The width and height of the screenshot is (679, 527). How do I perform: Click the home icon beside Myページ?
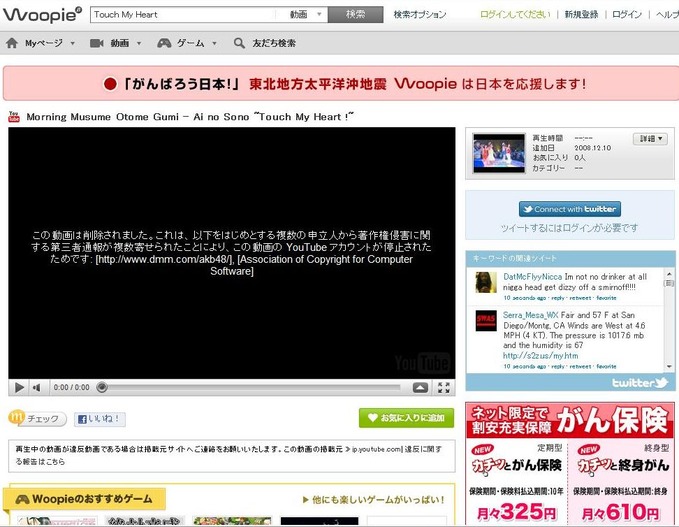(12, 43)
